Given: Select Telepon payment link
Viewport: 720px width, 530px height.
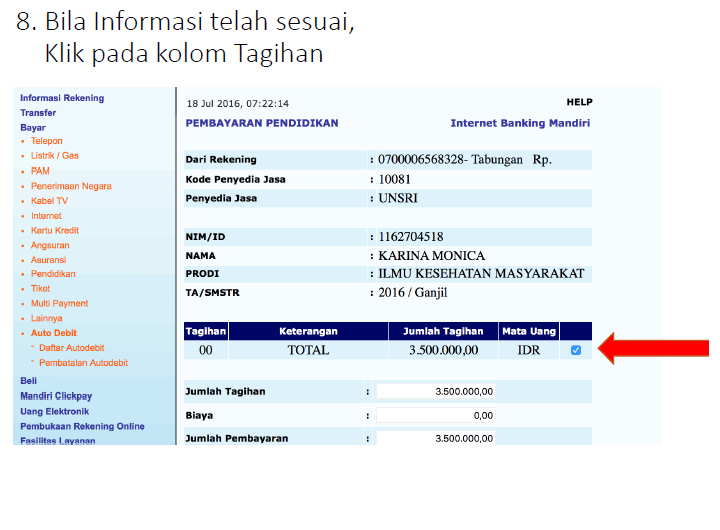Looking at the screenshot, I should click(46, 142).
